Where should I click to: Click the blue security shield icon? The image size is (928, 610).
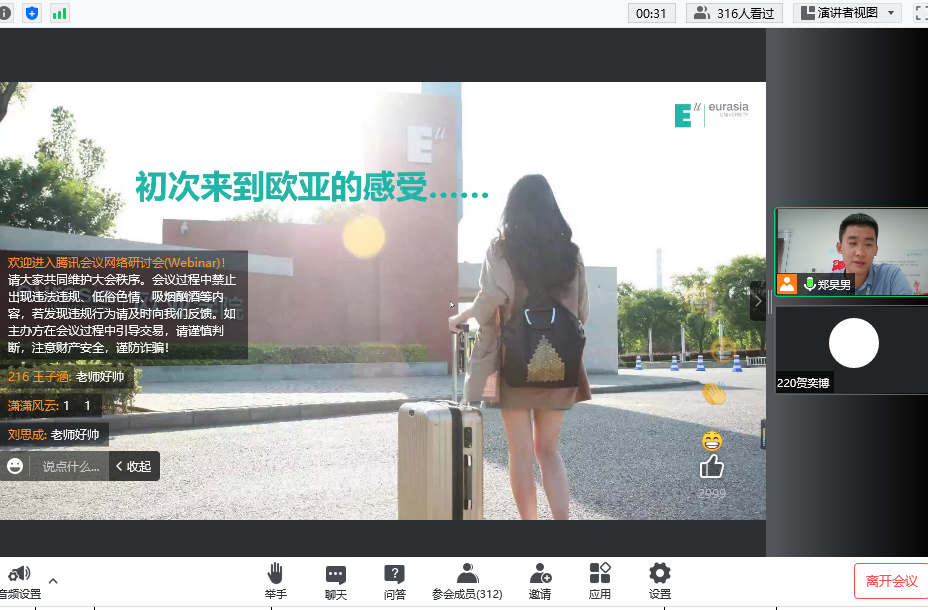31,13
